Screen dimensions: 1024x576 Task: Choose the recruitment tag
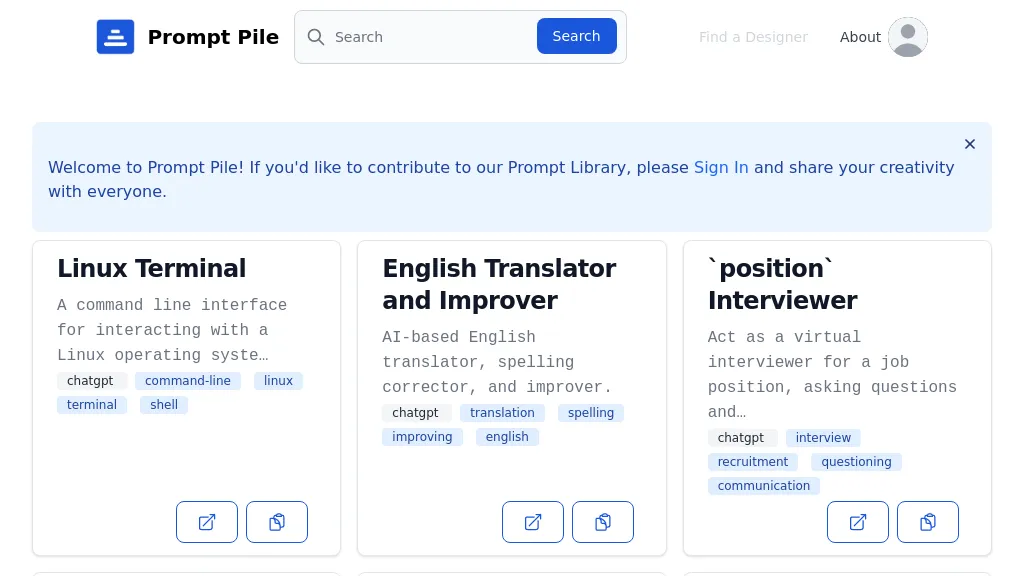[x=753, y=462]
